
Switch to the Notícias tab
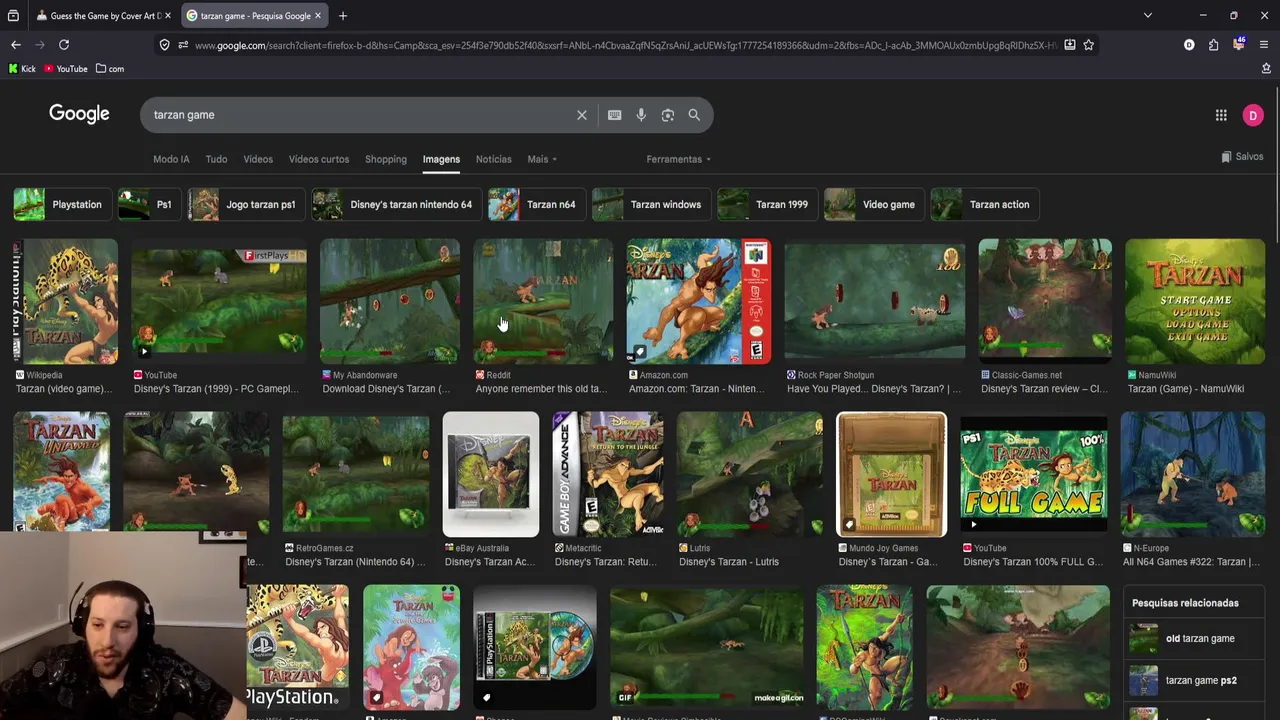point(493,159)
